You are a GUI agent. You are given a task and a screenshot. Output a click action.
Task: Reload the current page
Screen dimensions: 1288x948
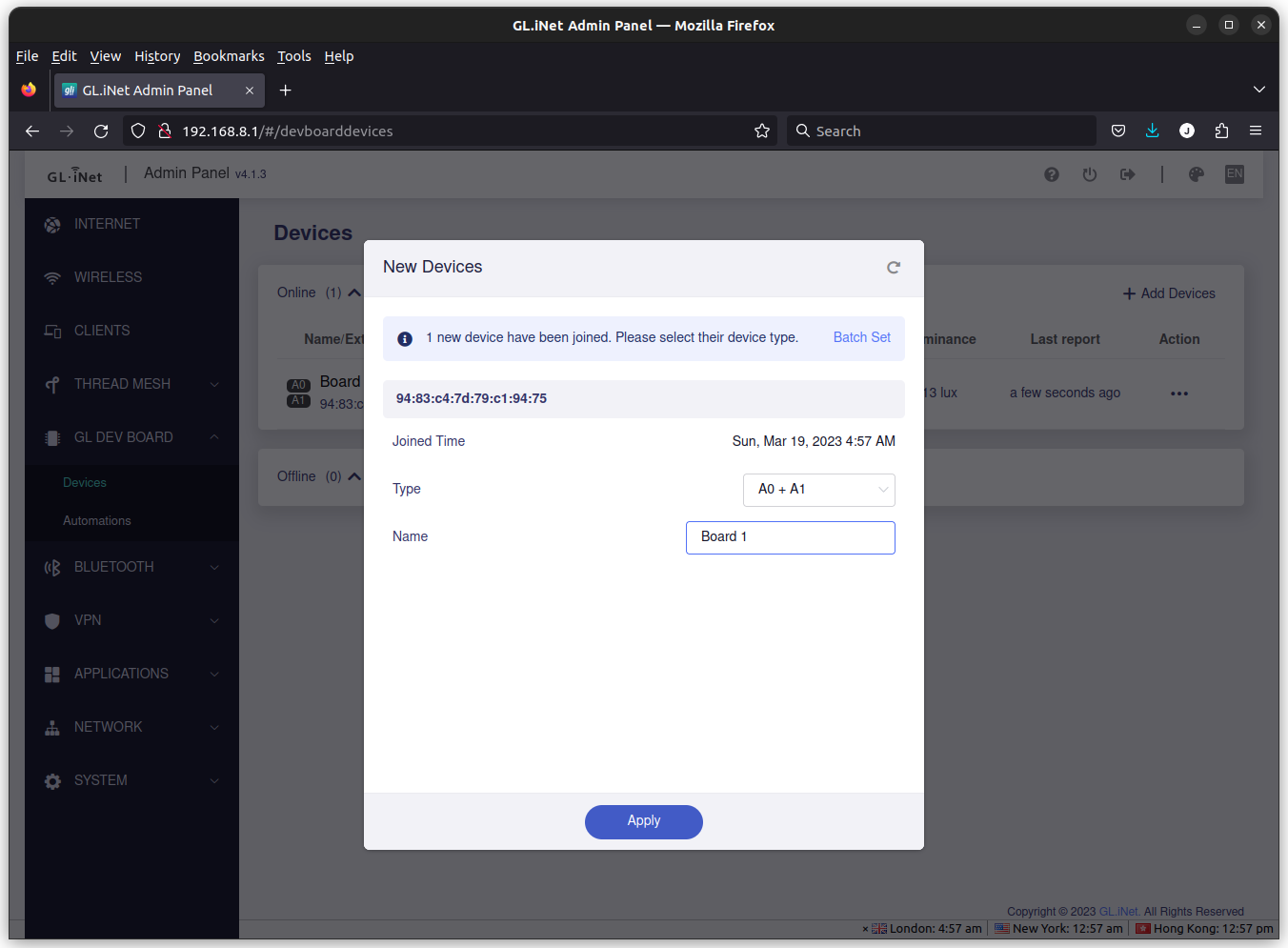(x=101, y=131)
